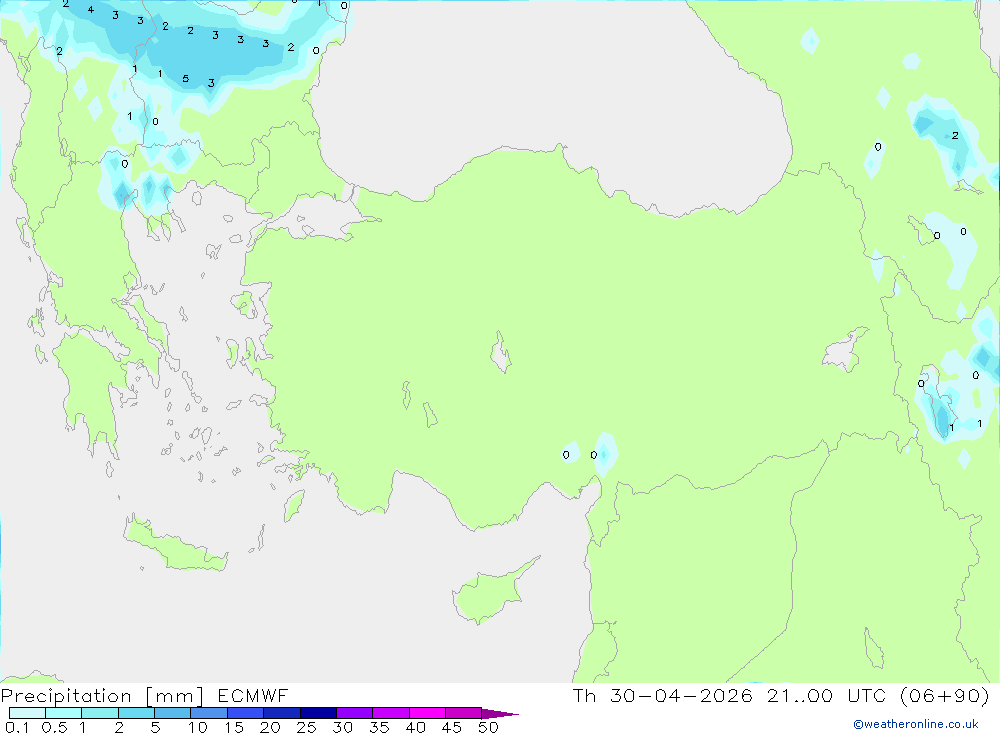1000x733 pixels.
Task: Click the '40' legend scale label
Action: pos(415,727)
